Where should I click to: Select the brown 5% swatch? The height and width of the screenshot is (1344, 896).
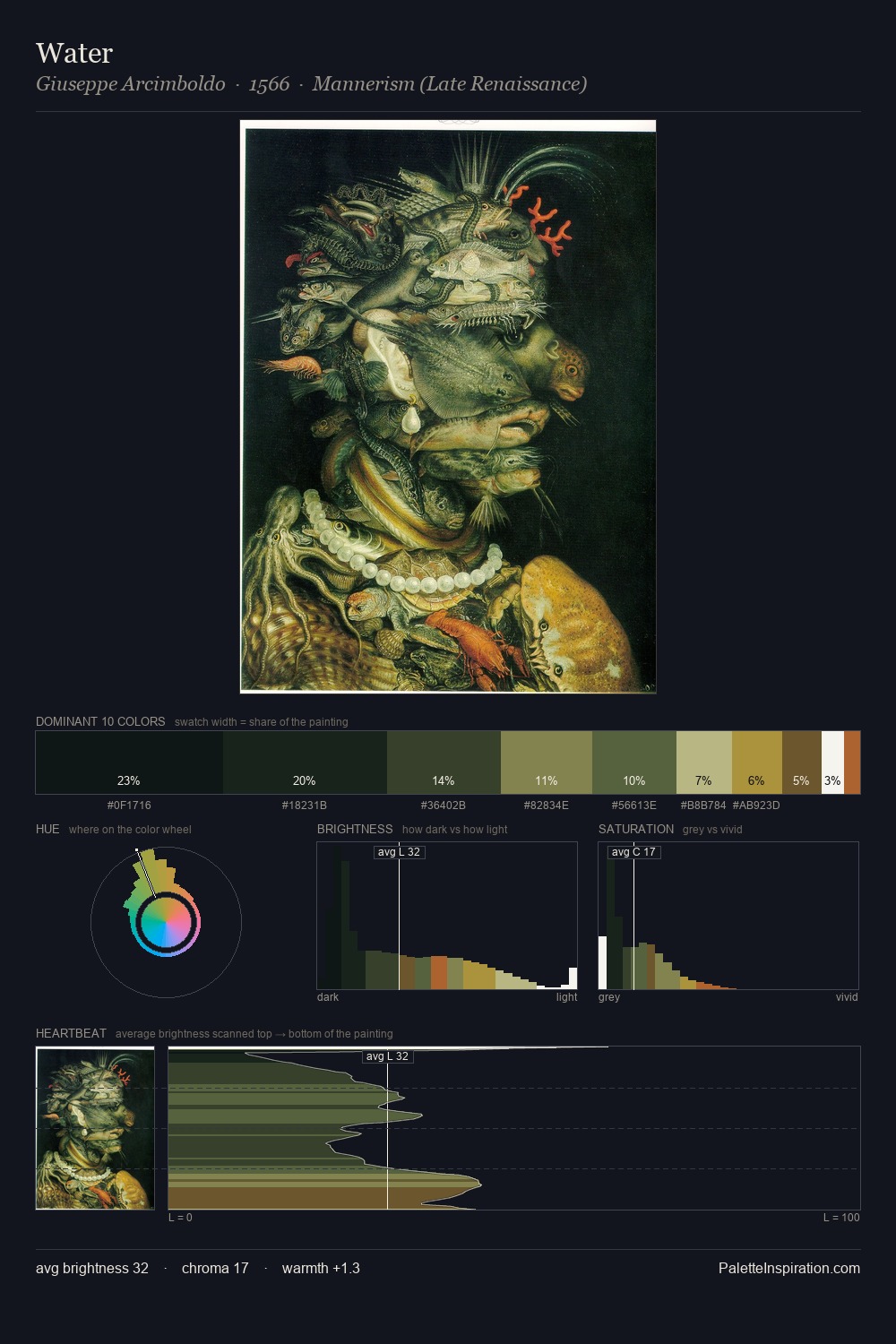802,762
